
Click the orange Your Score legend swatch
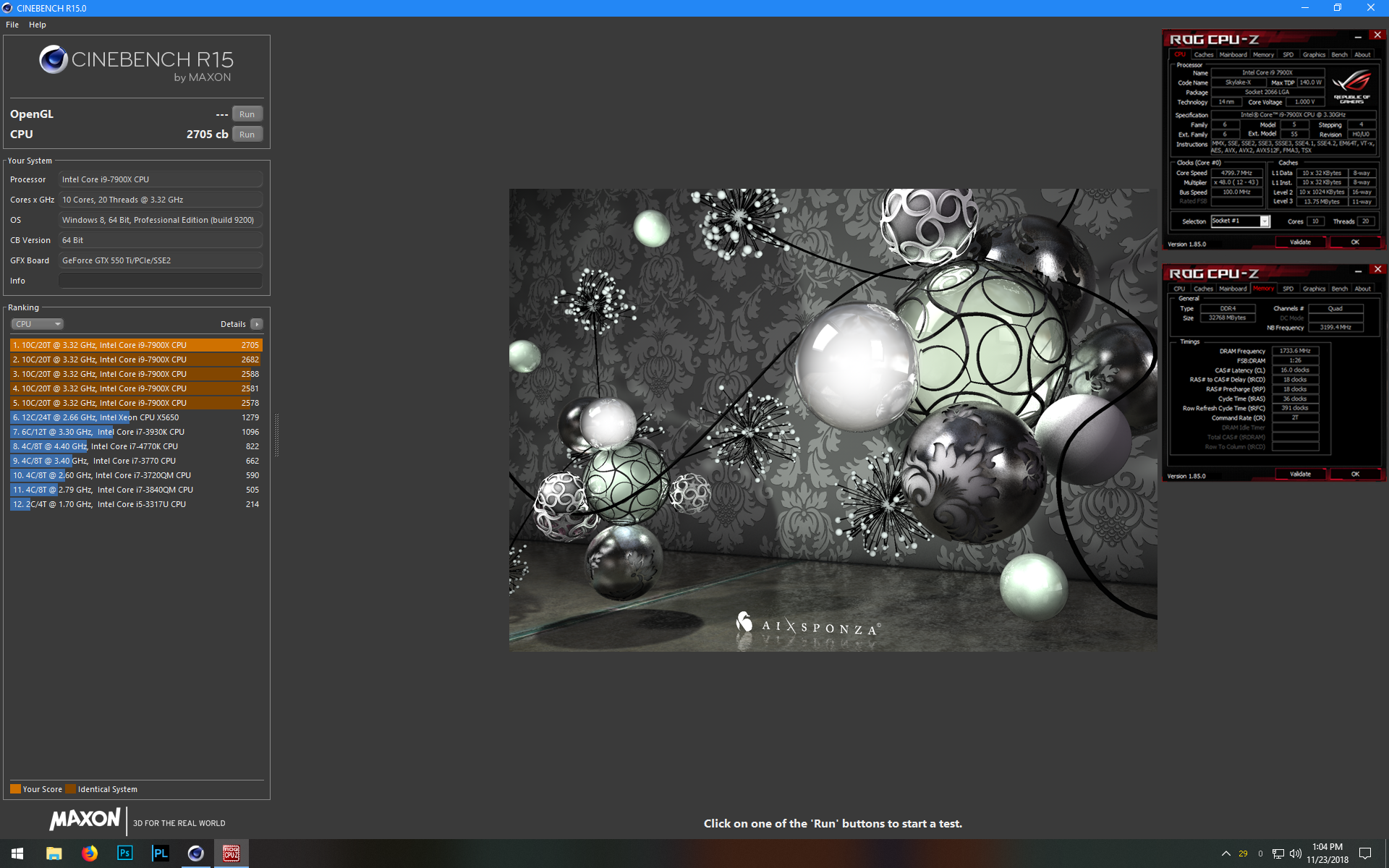point(15,789)
